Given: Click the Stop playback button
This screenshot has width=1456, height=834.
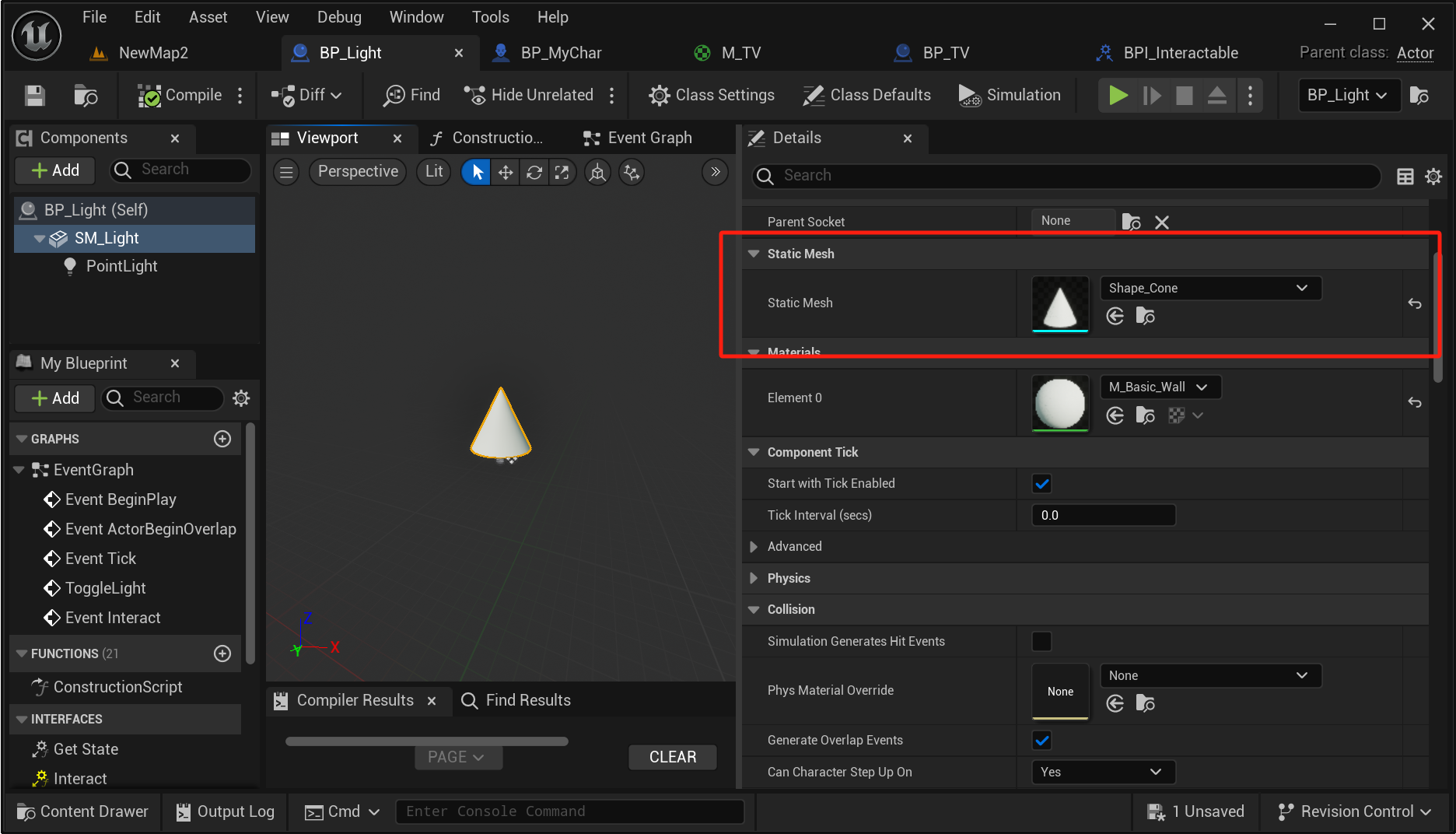Looking at the screenshot, I should tap(1184, 95).
